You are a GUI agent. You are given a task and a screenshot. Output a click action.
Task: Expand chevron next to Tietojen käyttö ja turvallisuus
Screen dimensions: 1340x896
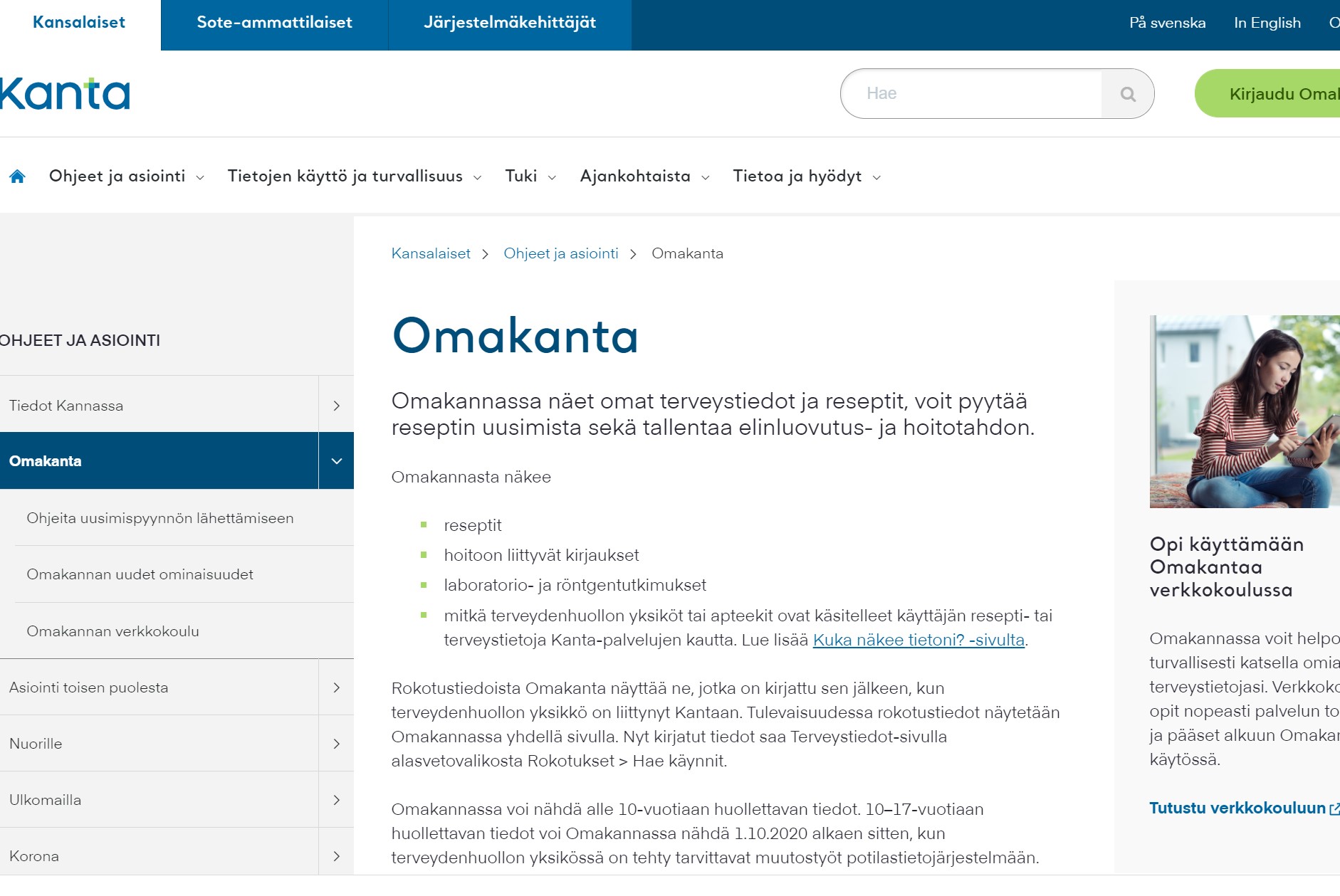tap(478, 178)
